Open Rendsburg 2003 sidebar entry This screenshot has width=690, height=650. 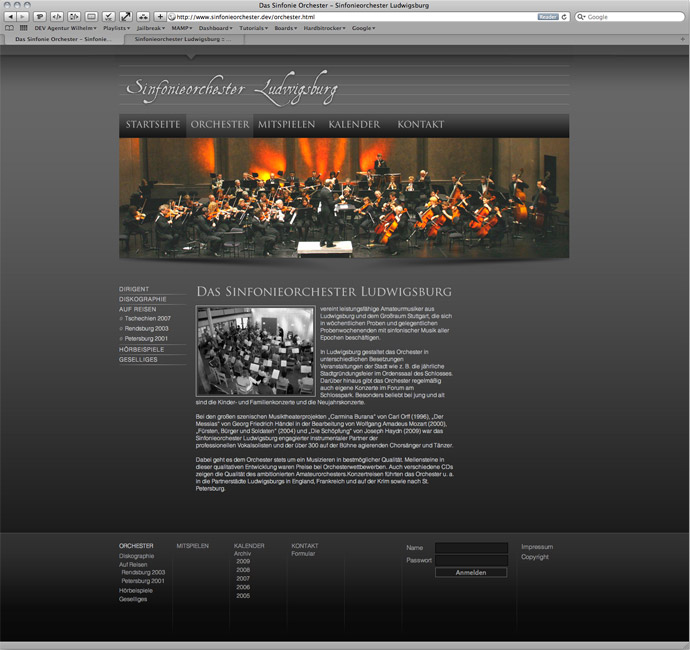146,329
